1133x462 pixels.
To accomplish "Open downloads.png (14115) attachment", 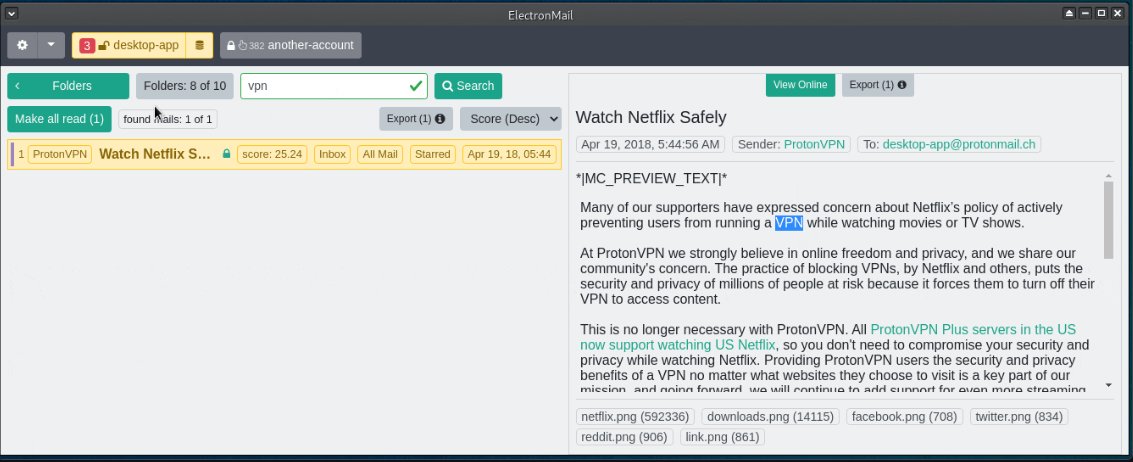I will pos(770,416).
